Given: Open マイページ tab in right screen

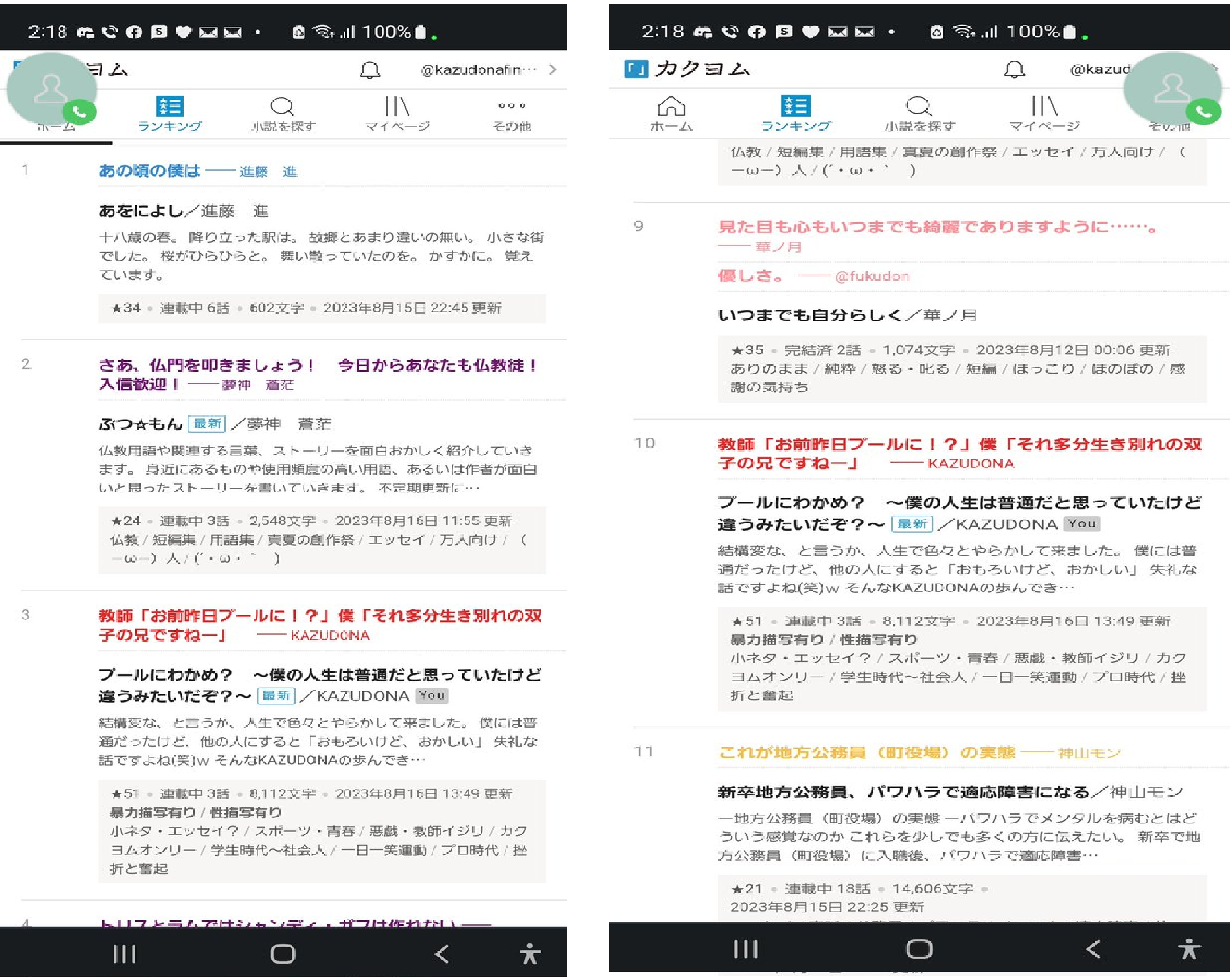Looking at the screenshot, I should point(1044,114).
